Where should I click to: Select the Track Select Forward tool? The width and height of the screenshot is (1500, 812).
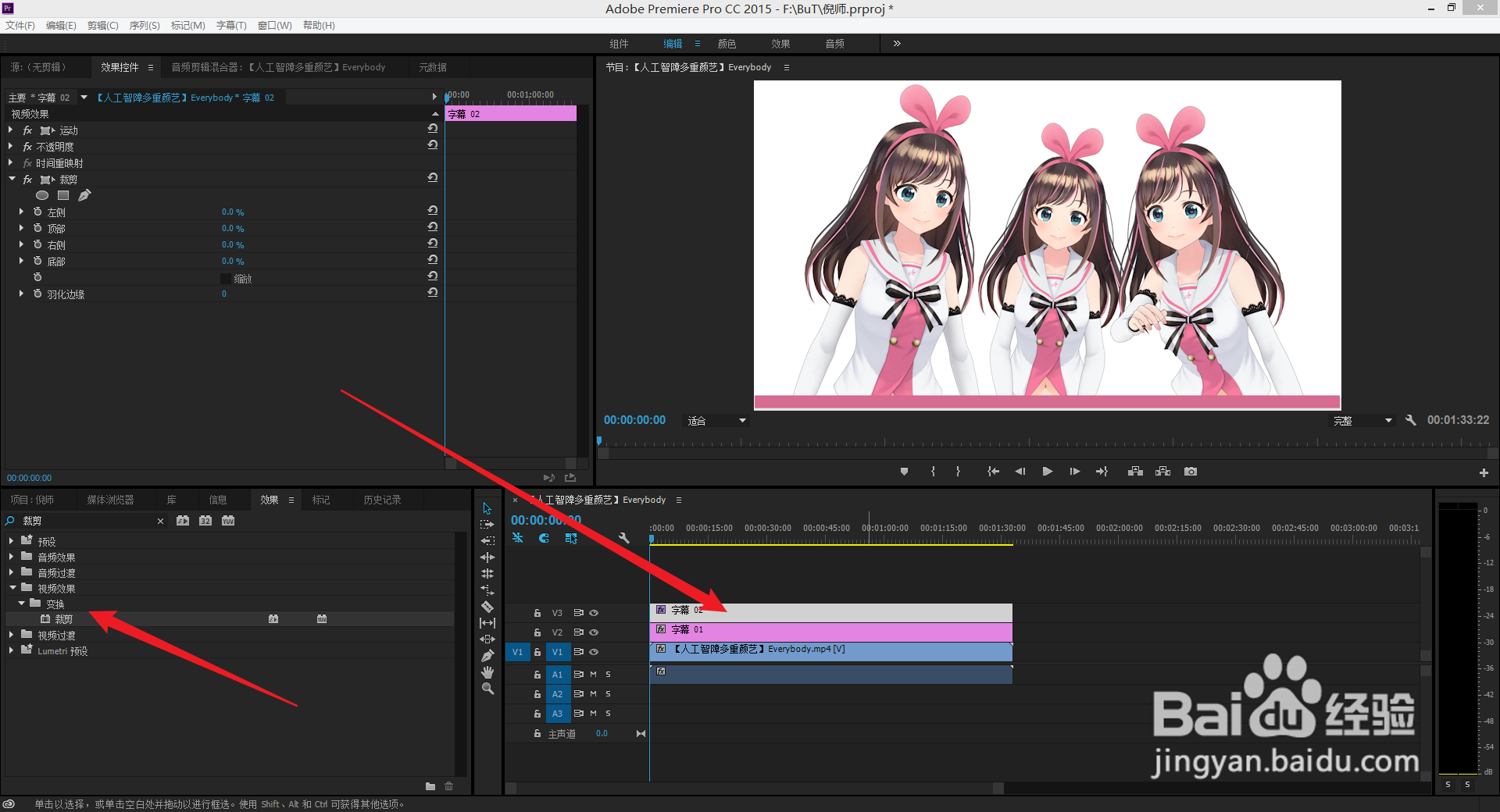coord(487,525)
